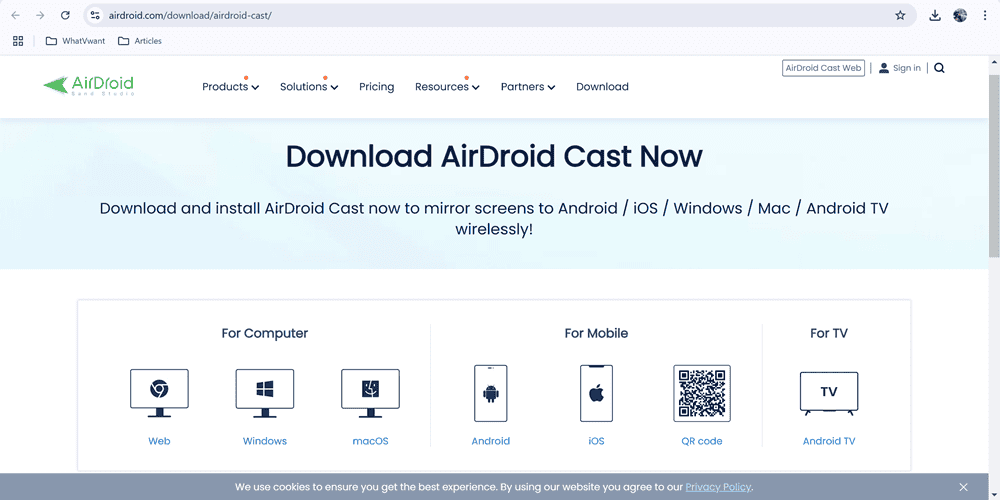1000x500 pixels.
Task: Click the Android text link under For Mobile
Action: tap(490, 441)
